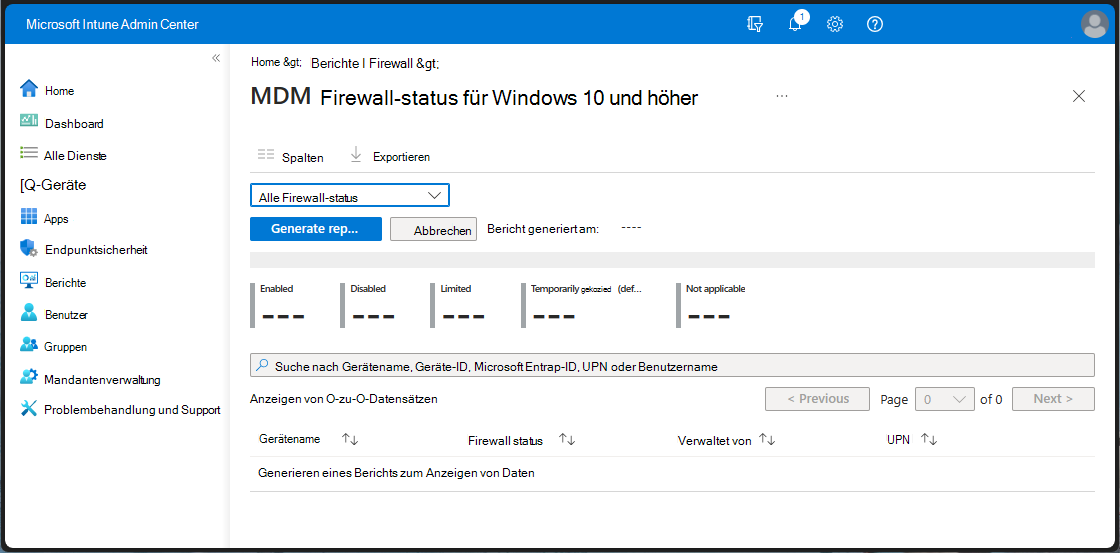Sort by UPN column arrows
Viewport: 1120px width, 553px height.
click(x=929, y=439)
